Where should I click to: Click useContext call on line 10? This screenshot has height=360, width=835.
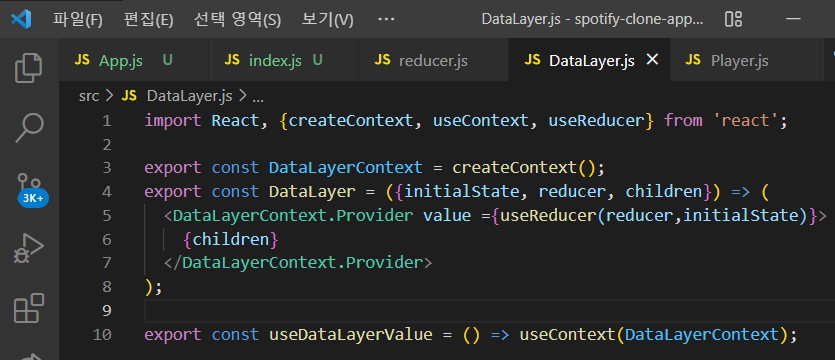pos(567,334)
